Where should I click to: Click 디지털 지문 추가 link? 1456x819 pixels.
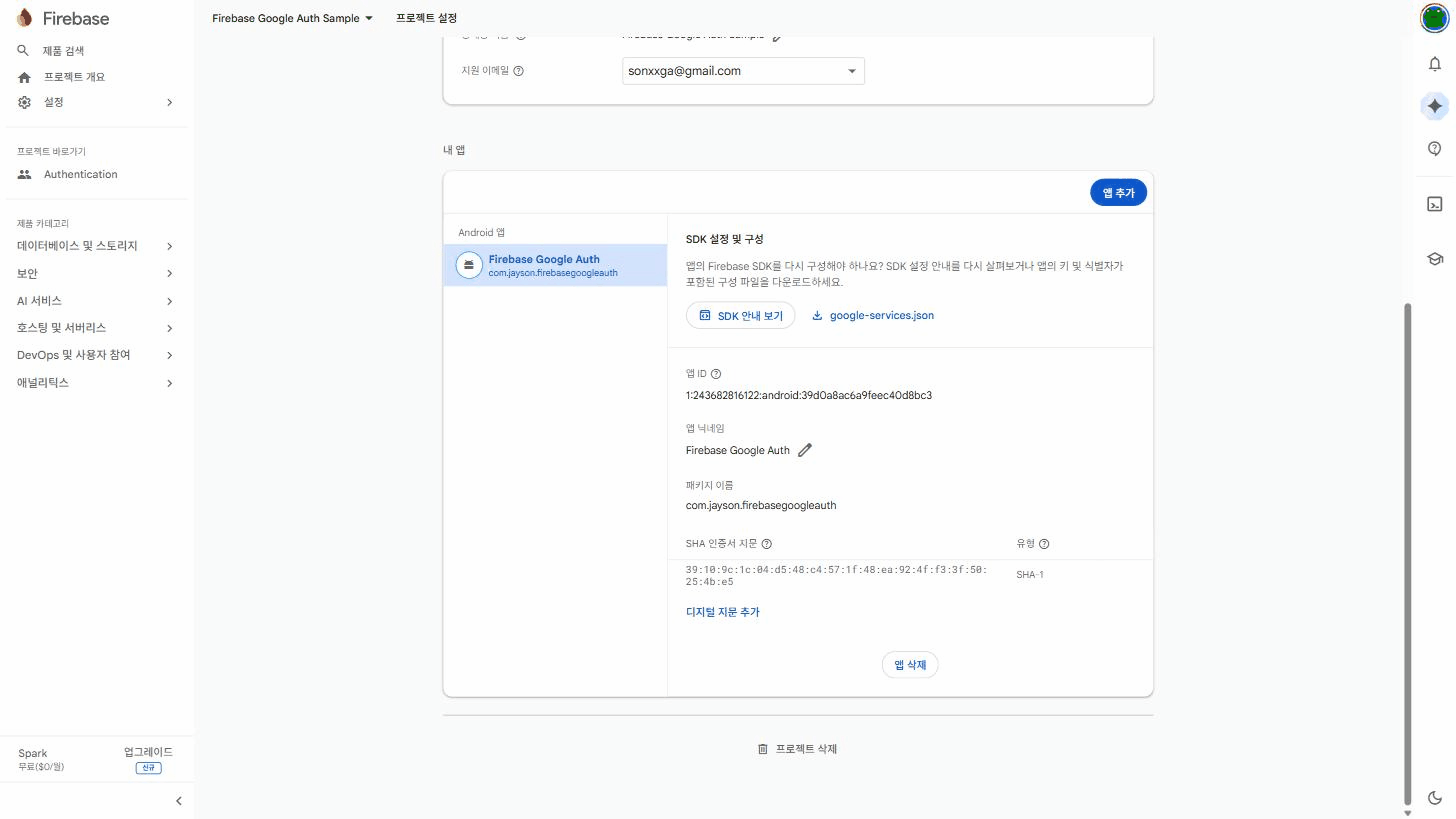click(x=723, y=612)
